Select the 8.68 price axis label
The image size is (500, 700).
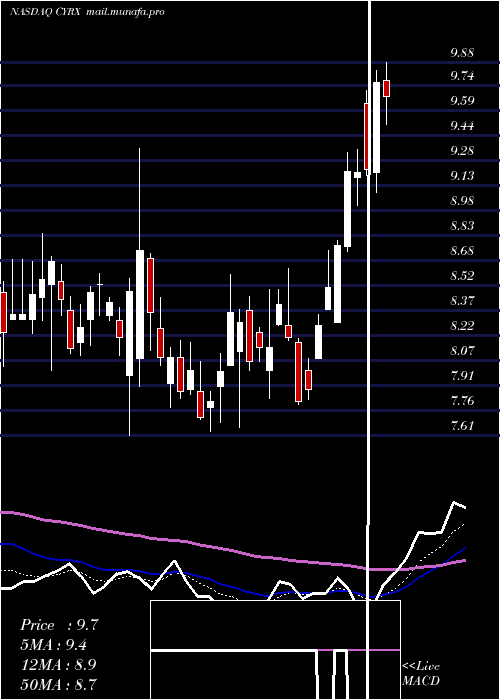462,251
